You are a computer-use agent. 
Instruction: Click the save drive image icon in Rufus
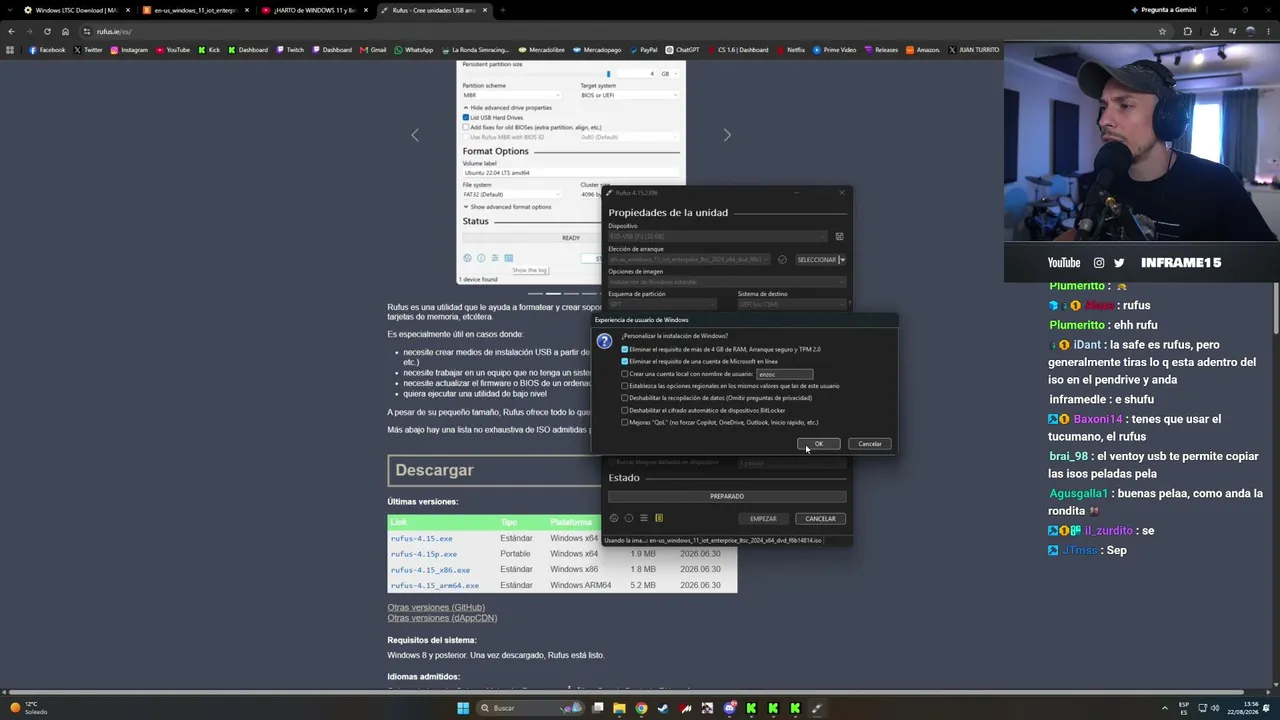839,237
